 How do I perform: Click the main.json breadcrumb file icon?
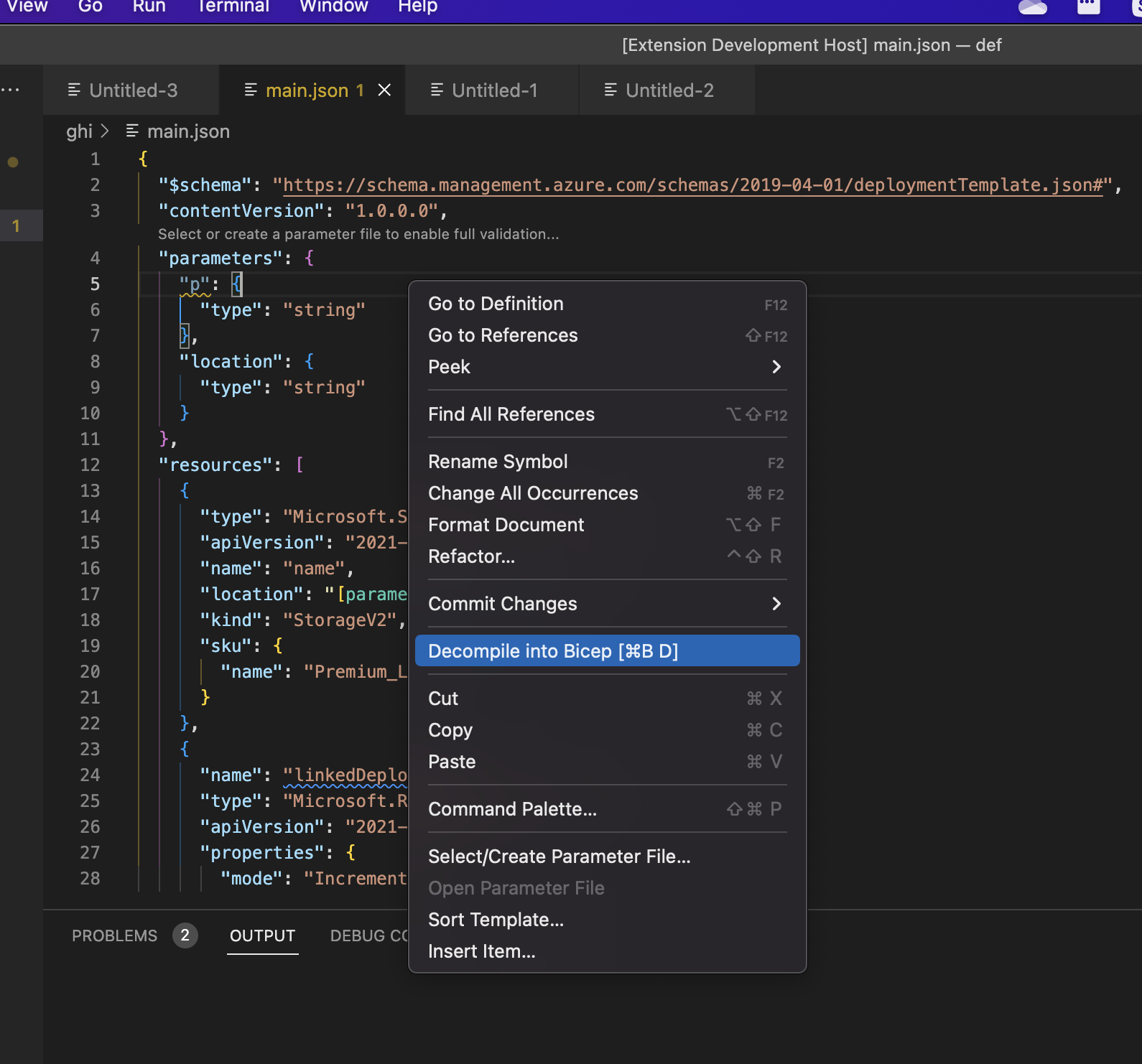(132, 131)
